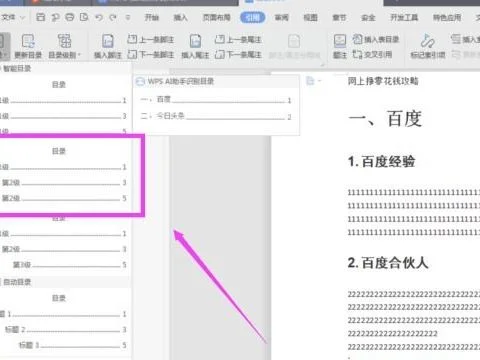
Task: Click the Print Preview icon in the toolbar
Action: coord(84,17)
